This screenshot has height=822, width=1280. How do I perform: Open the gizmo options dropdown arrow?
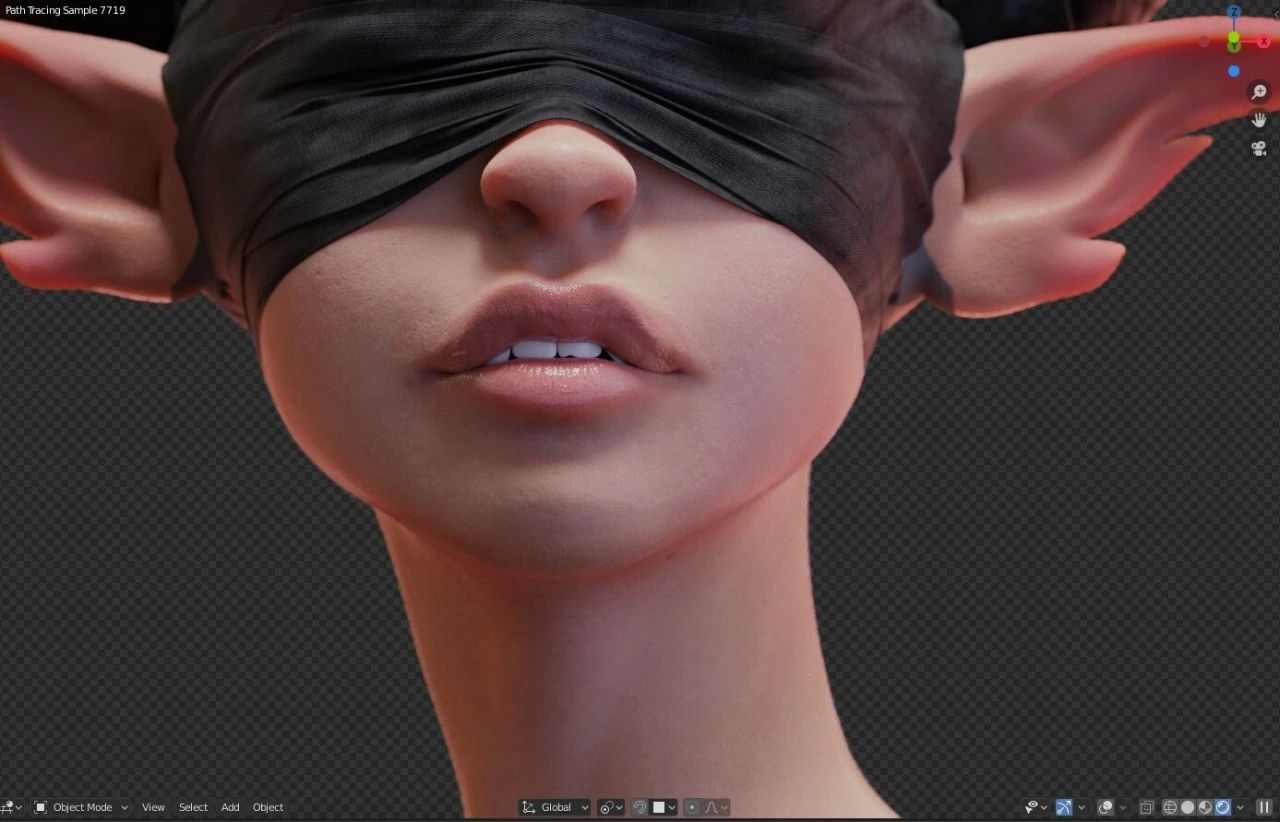click(1081, 807)
